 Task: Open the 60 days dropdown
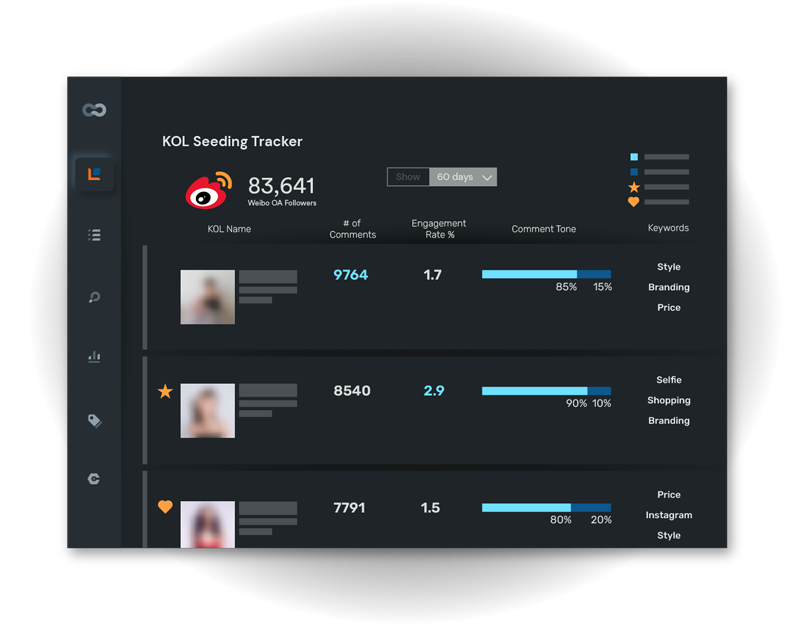[463, 177]
